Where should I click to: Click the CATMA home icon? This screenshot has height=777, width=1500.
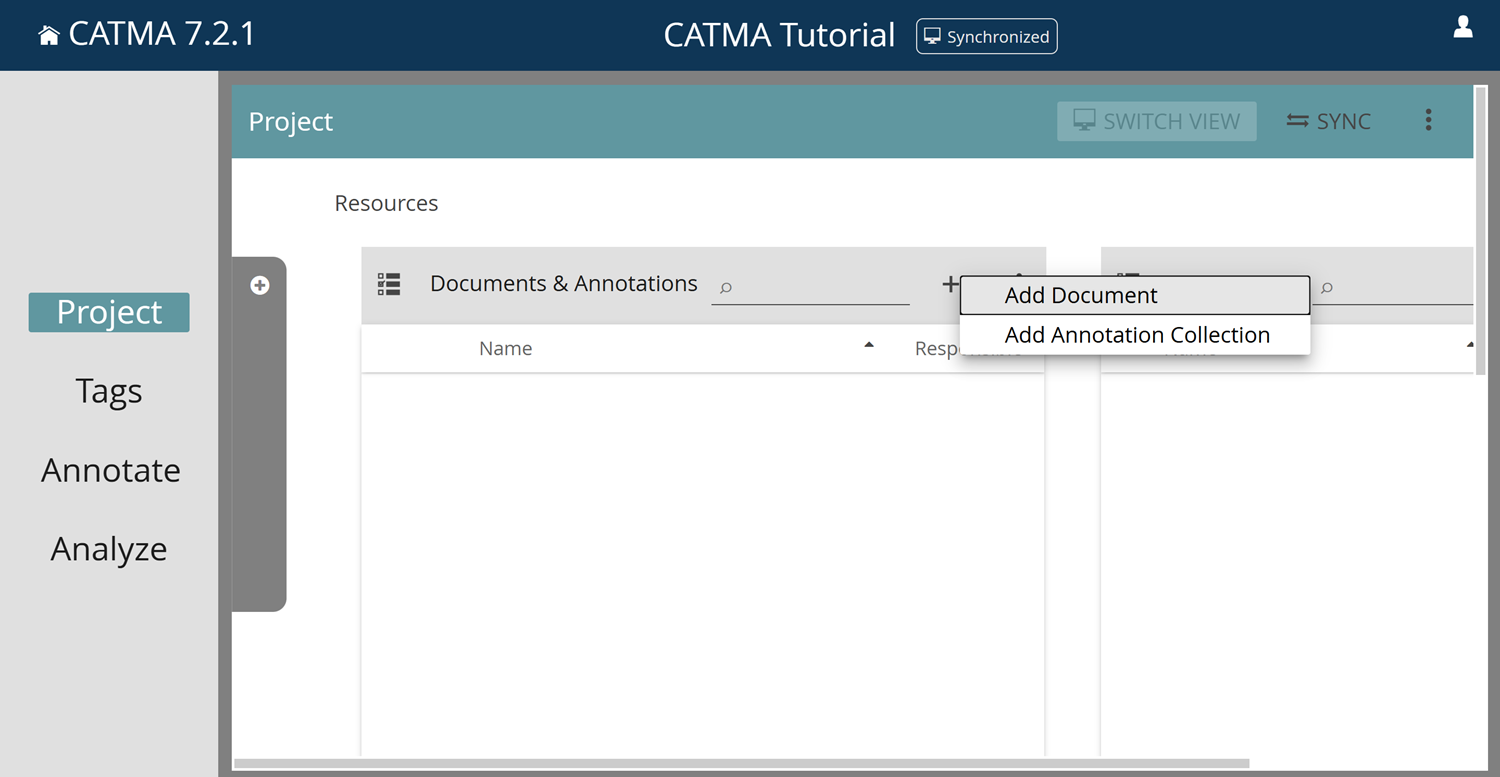[48, 36]
